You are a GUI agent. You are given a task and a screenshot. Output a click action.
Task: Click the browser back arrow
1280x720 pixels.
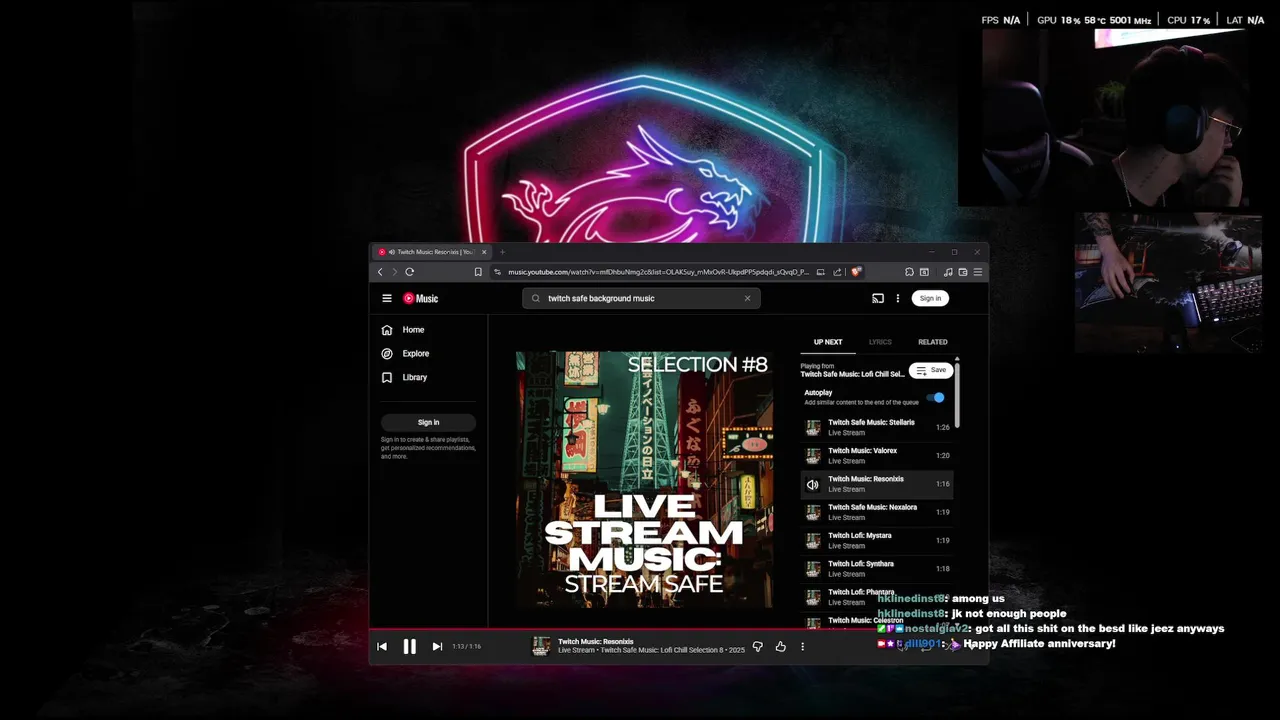pyautogui.click(x=380, y=272)
